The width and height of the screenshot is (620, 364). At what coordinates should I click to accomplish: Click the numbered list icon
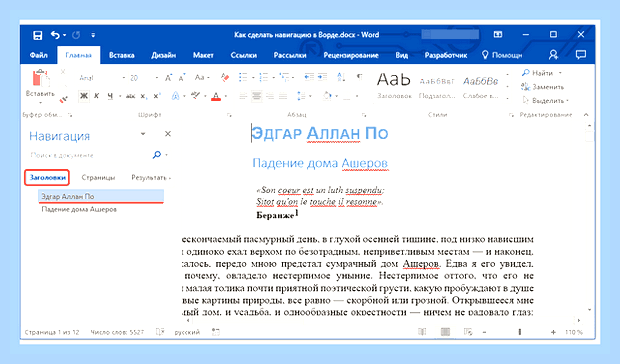coord(263,77)
